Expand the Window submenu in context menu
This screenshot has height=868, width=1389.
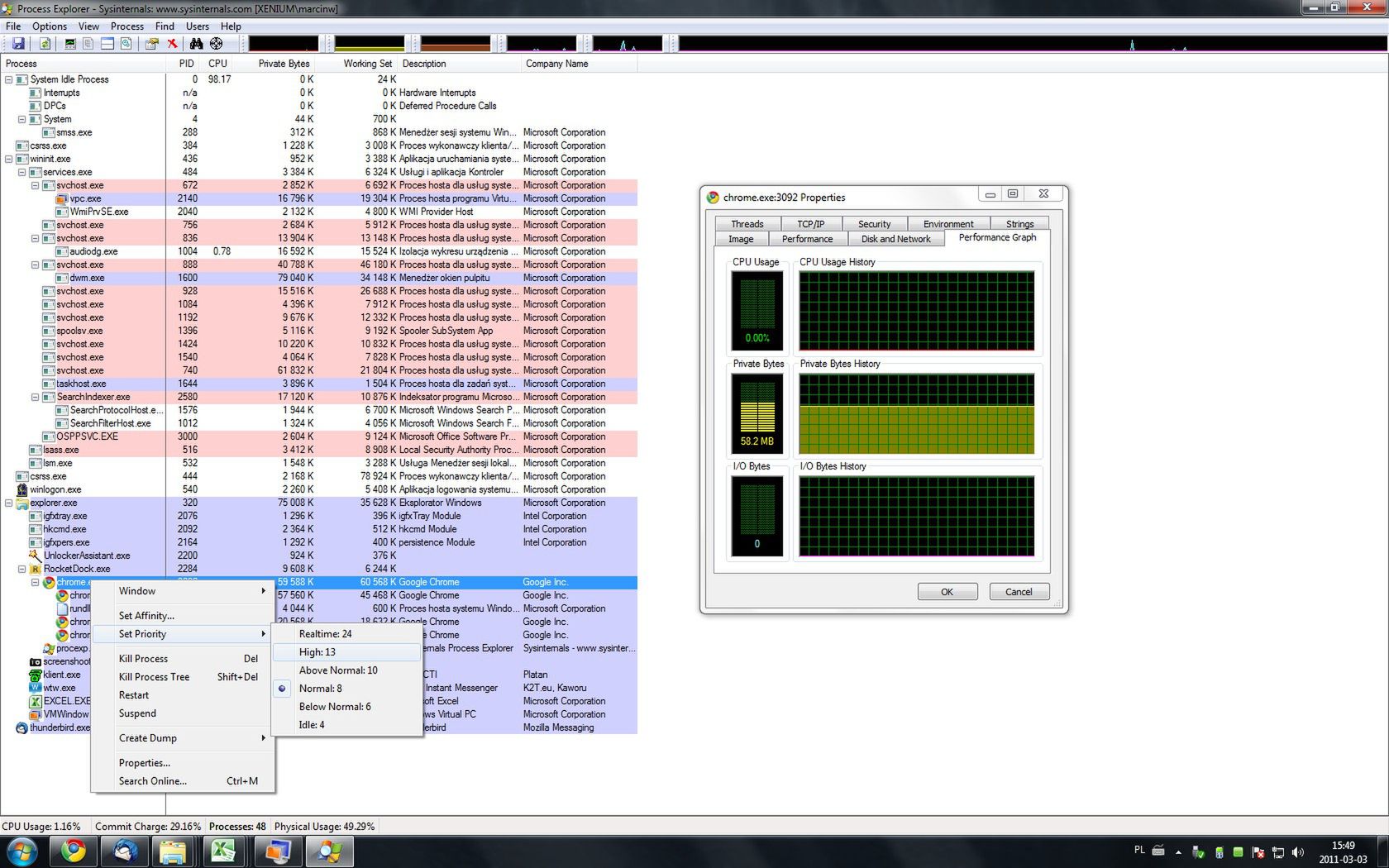(183, 591)
